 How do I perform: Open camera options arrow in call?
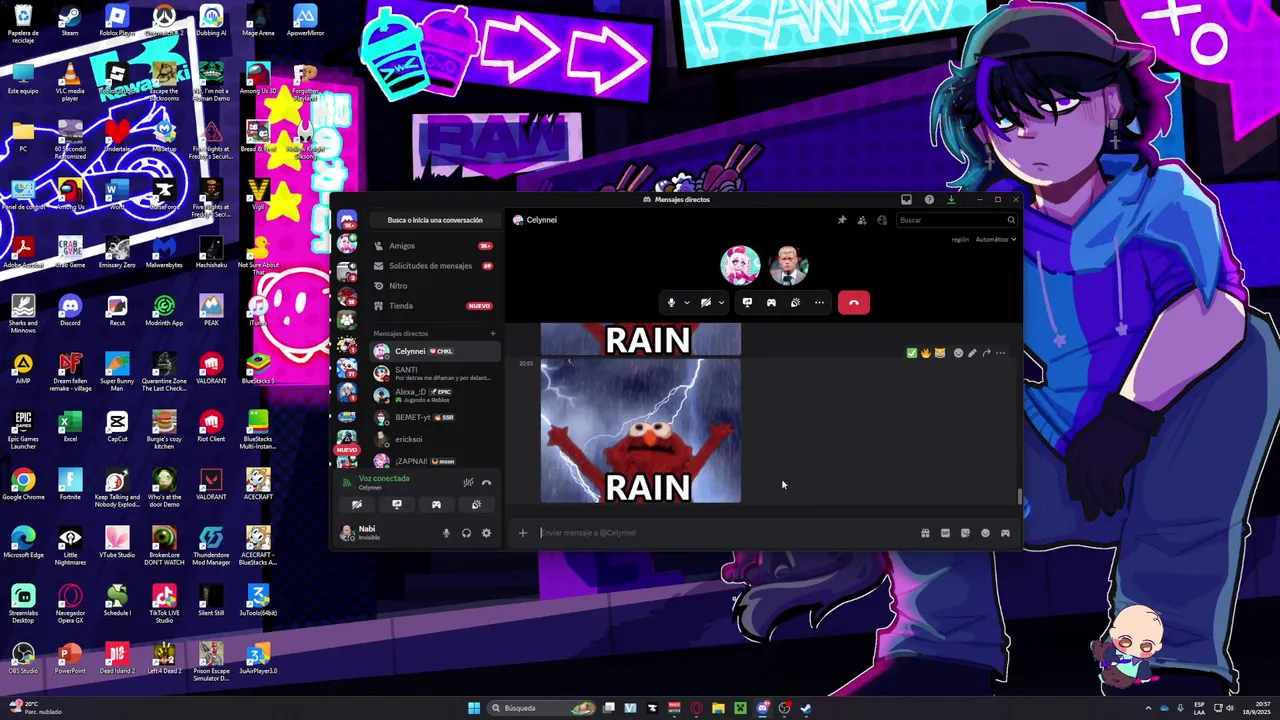(x=721, y=303)
